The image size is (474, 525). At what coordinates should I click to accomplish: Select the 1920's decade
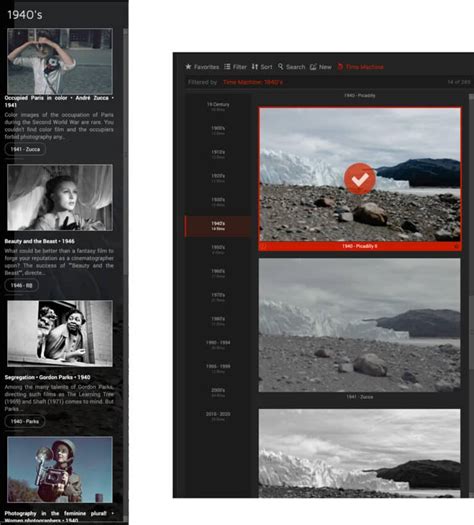218,178
